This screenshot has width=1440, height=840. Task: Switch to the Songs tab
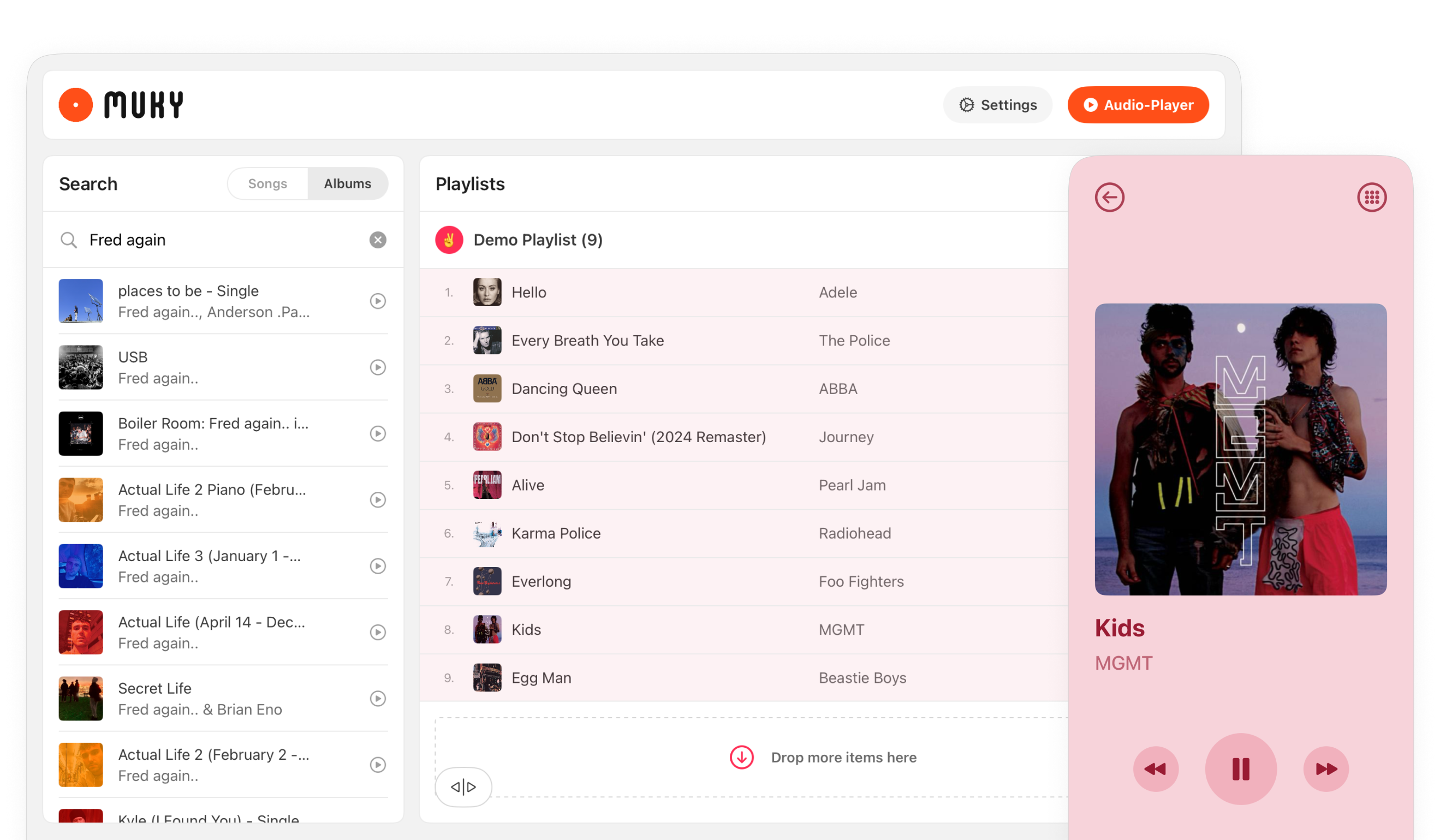pyautogui.click(x=267, y=183)
